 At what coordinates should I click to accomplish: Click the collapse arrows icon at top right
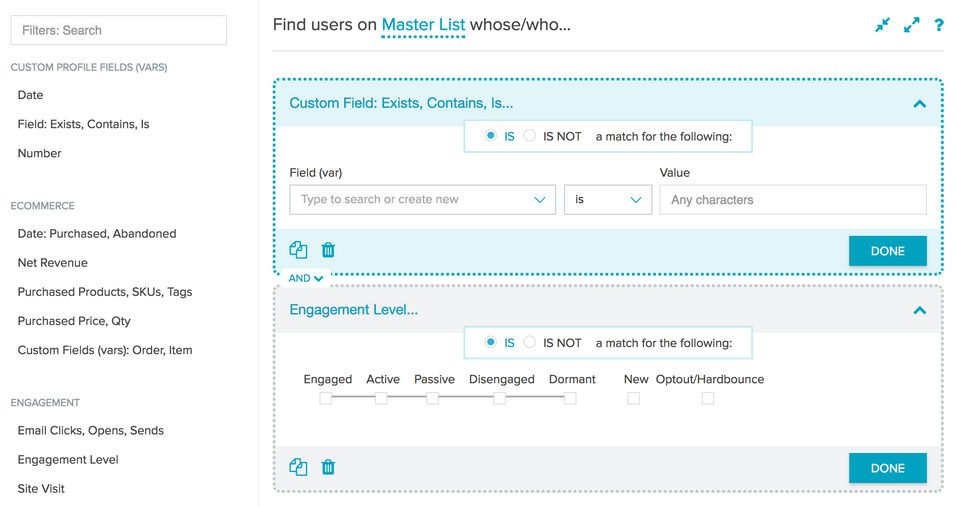882,25
